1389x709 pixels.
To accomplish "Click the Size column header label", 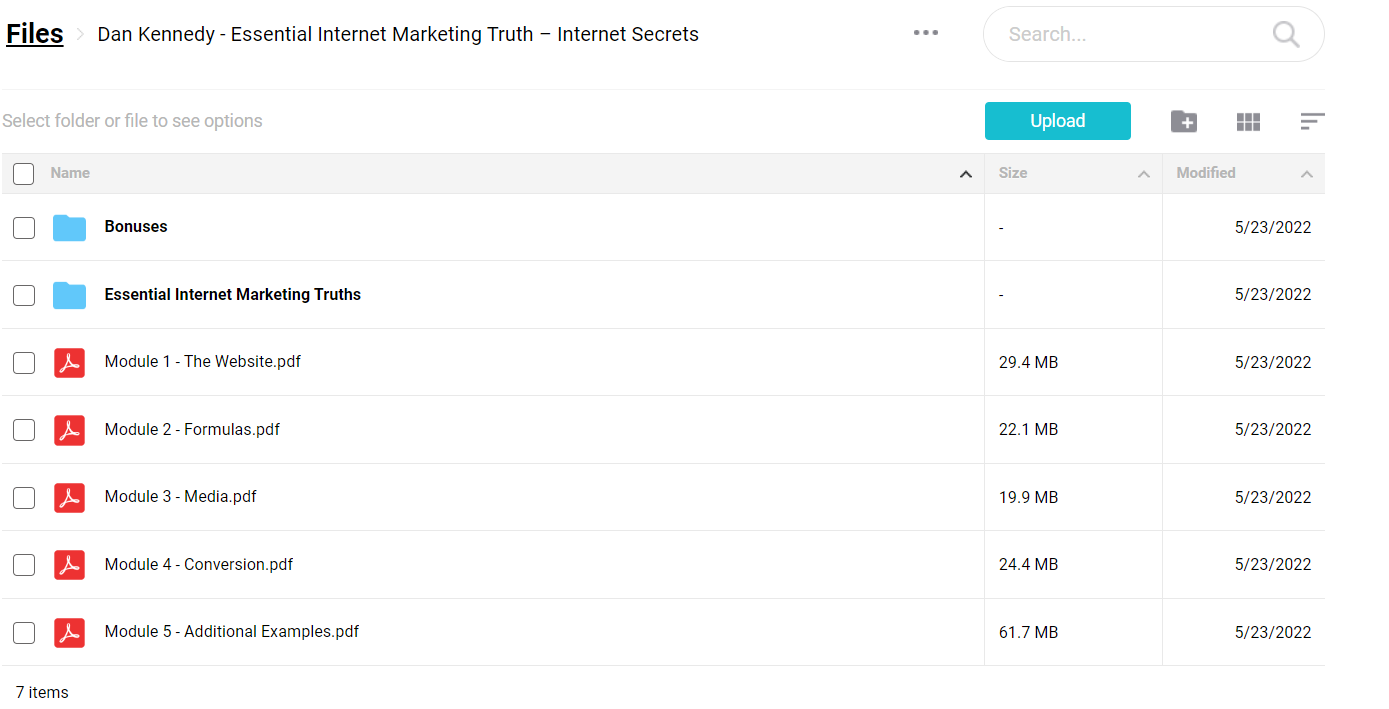I will click(x=1013, y=173).
